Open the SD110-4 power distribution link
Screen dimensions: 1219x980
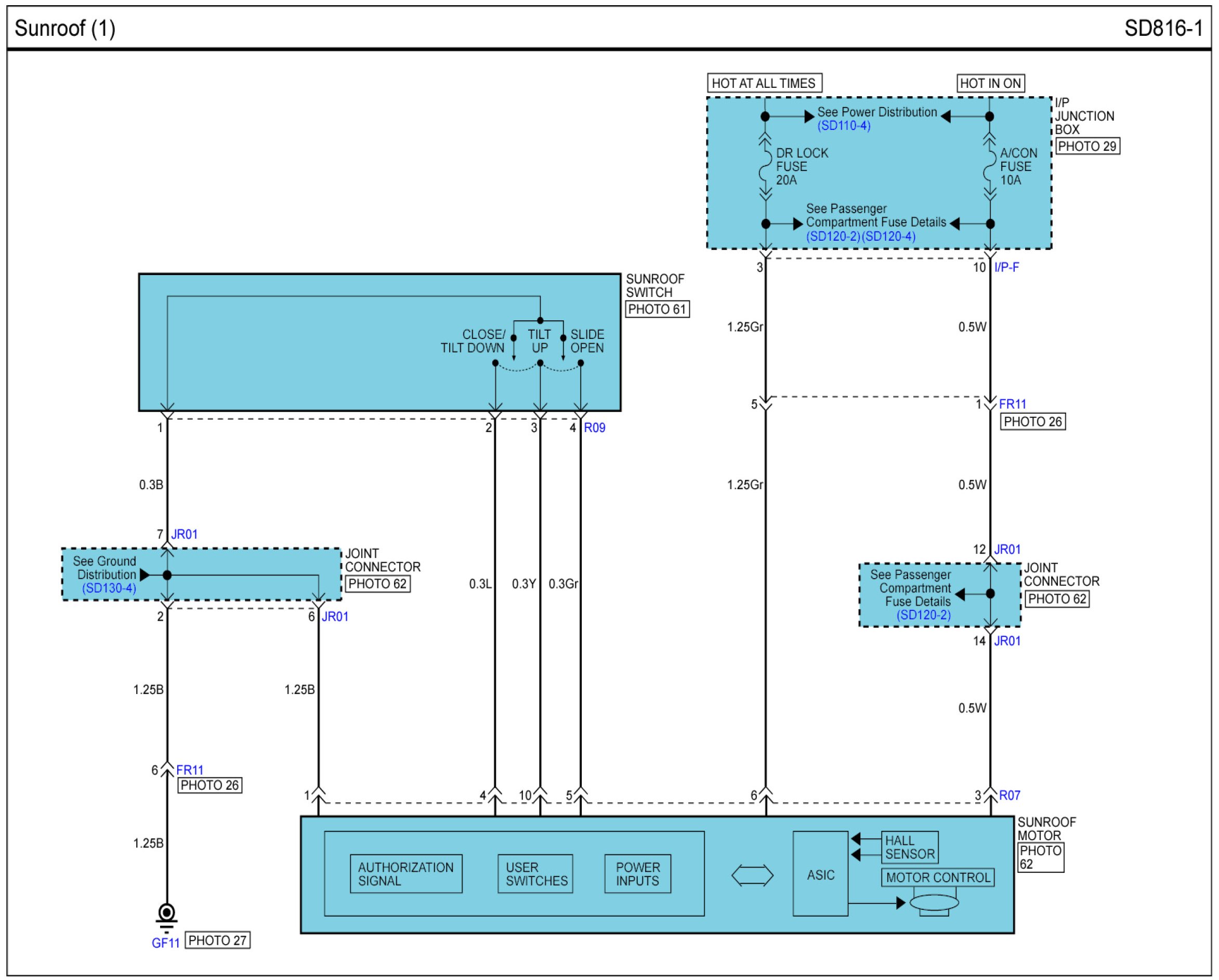(844, 125)
